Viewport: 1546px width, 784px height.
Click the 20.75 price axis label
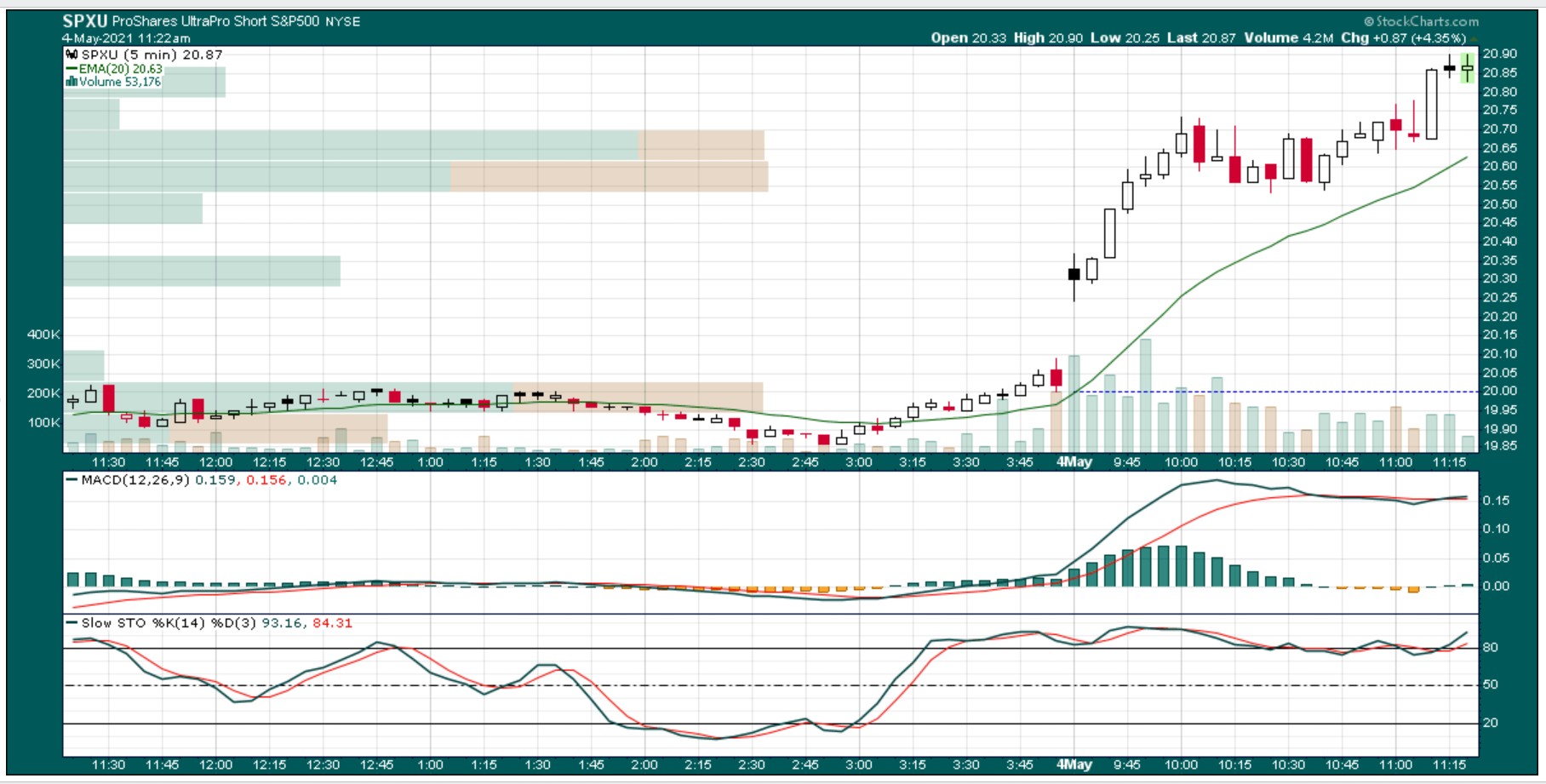pos(1499,110)
